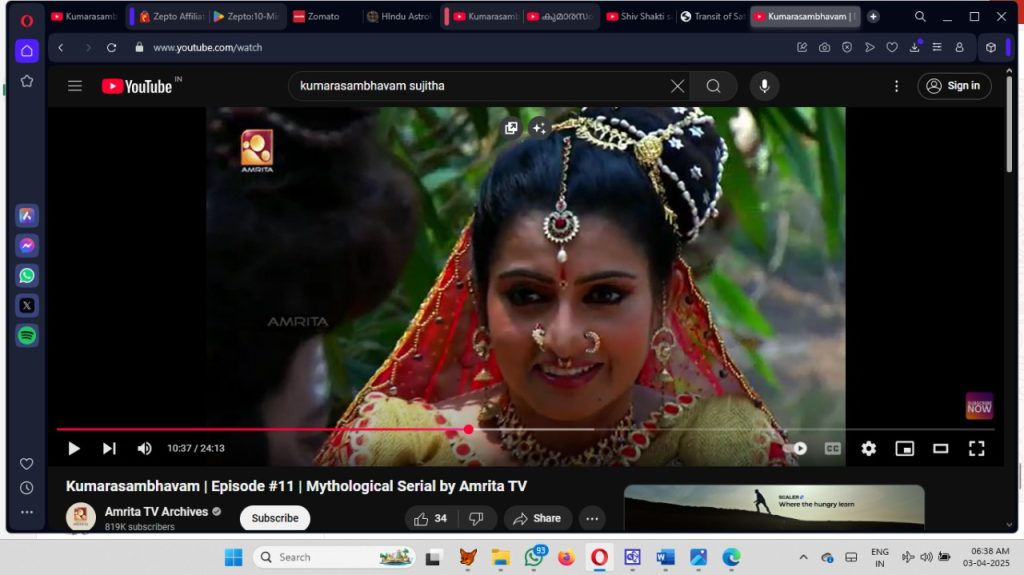Go back to previous page

[x=61, y=48]
